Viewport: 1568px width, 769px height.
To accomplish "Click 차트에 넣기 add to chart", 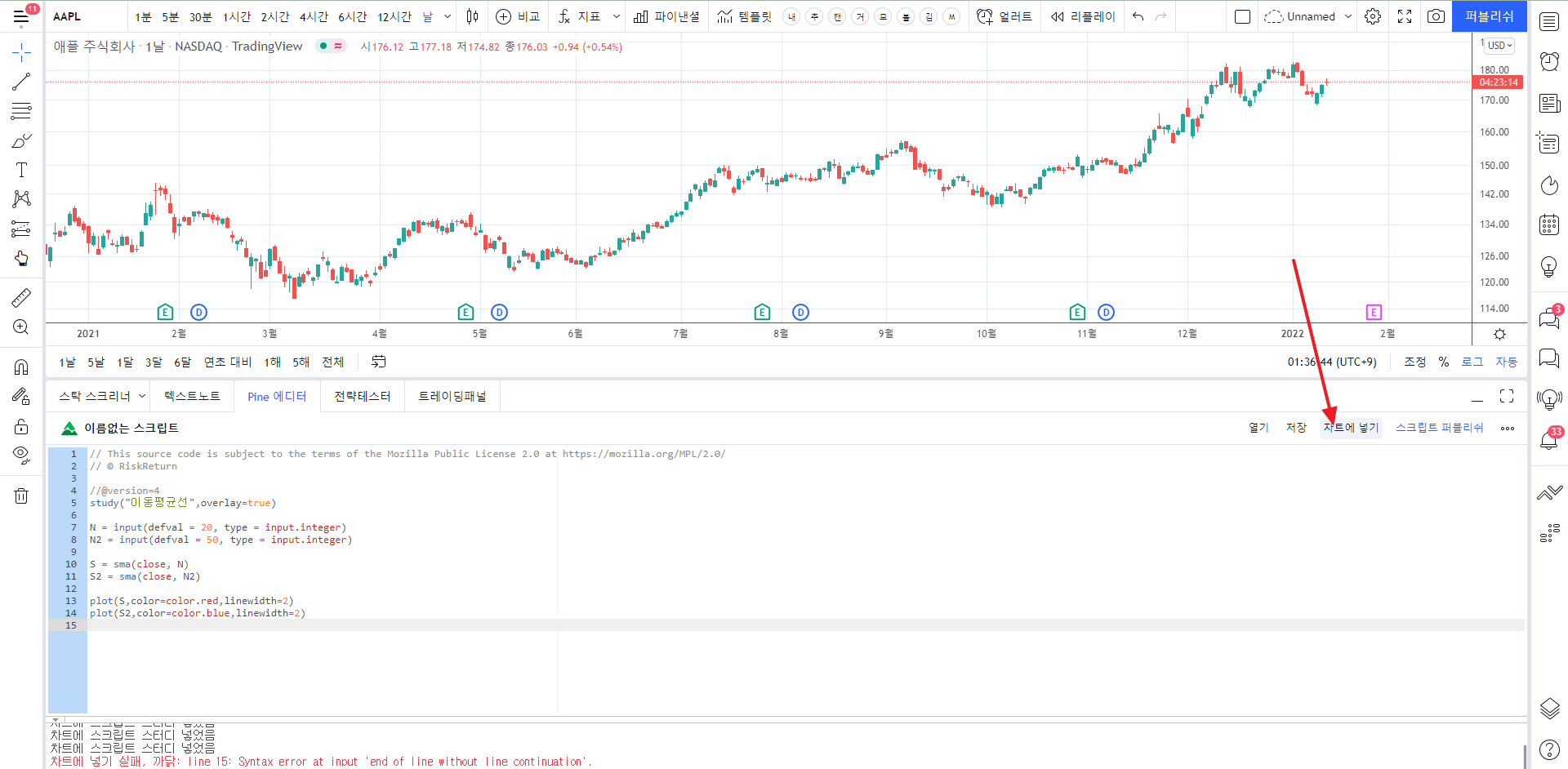I will 1351,428.
